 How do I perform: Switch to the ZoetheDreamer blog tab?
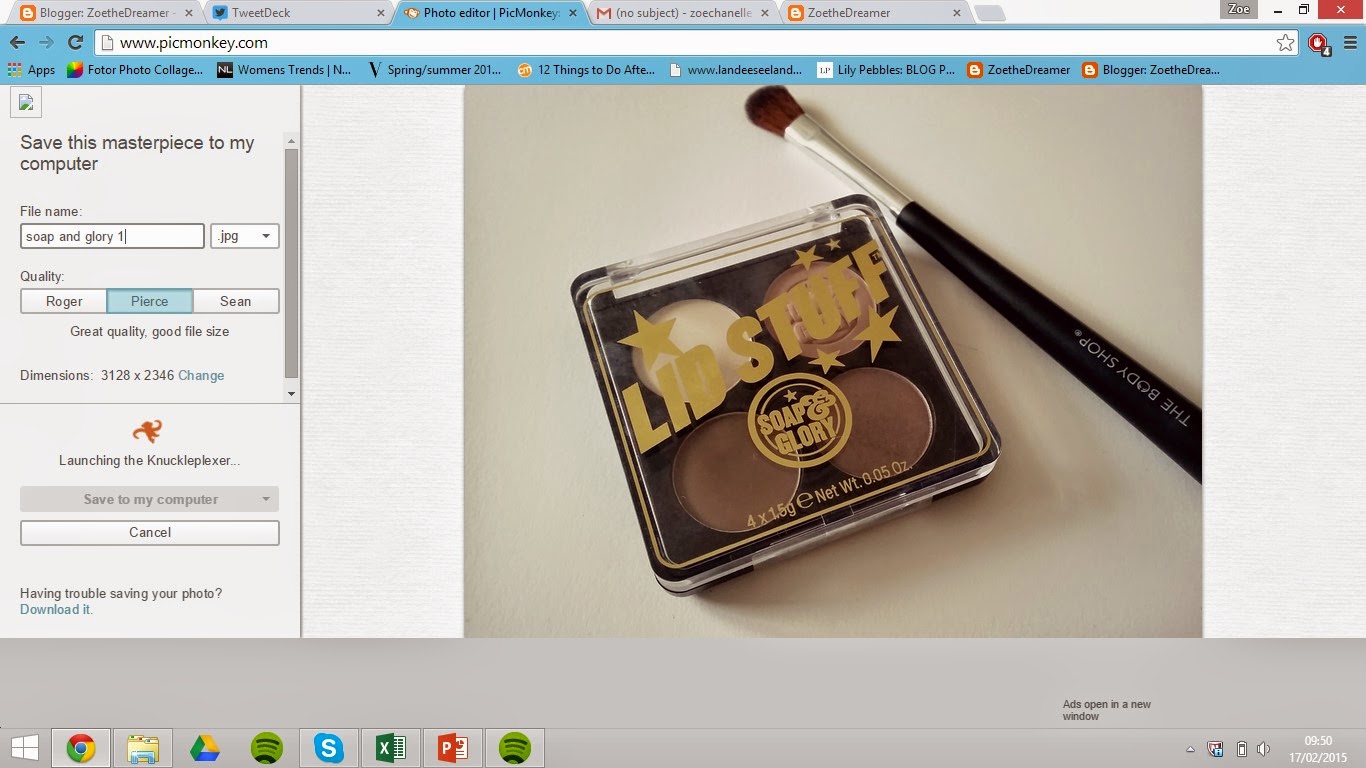point(874,13)
